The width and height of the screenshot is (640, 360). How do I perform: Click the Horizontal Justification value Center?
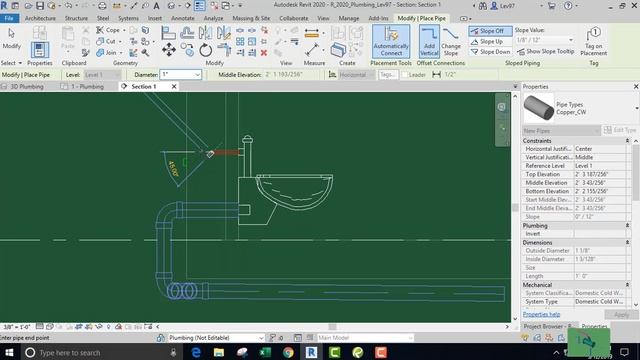pos(600,149)
